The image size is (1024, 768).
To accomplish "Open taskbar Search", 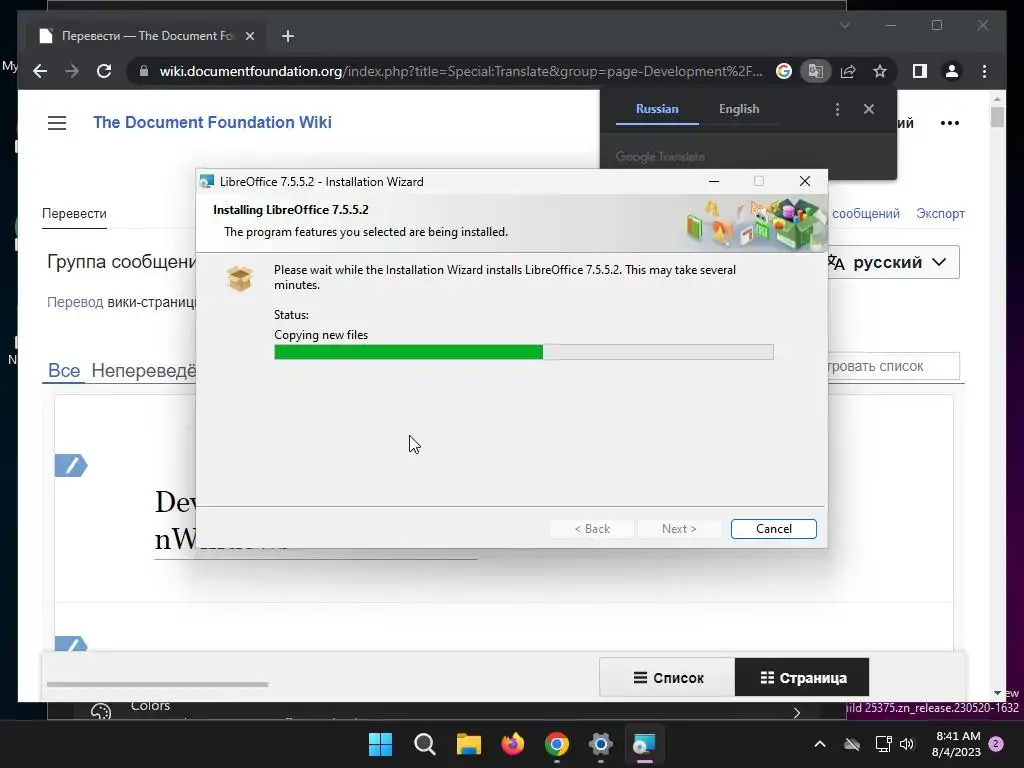I will pos(424,744).
